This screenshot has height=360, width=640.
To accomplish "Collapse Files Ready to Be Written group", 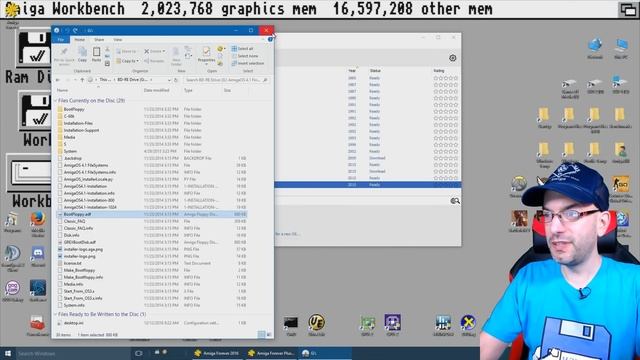I will pos(56,314).
